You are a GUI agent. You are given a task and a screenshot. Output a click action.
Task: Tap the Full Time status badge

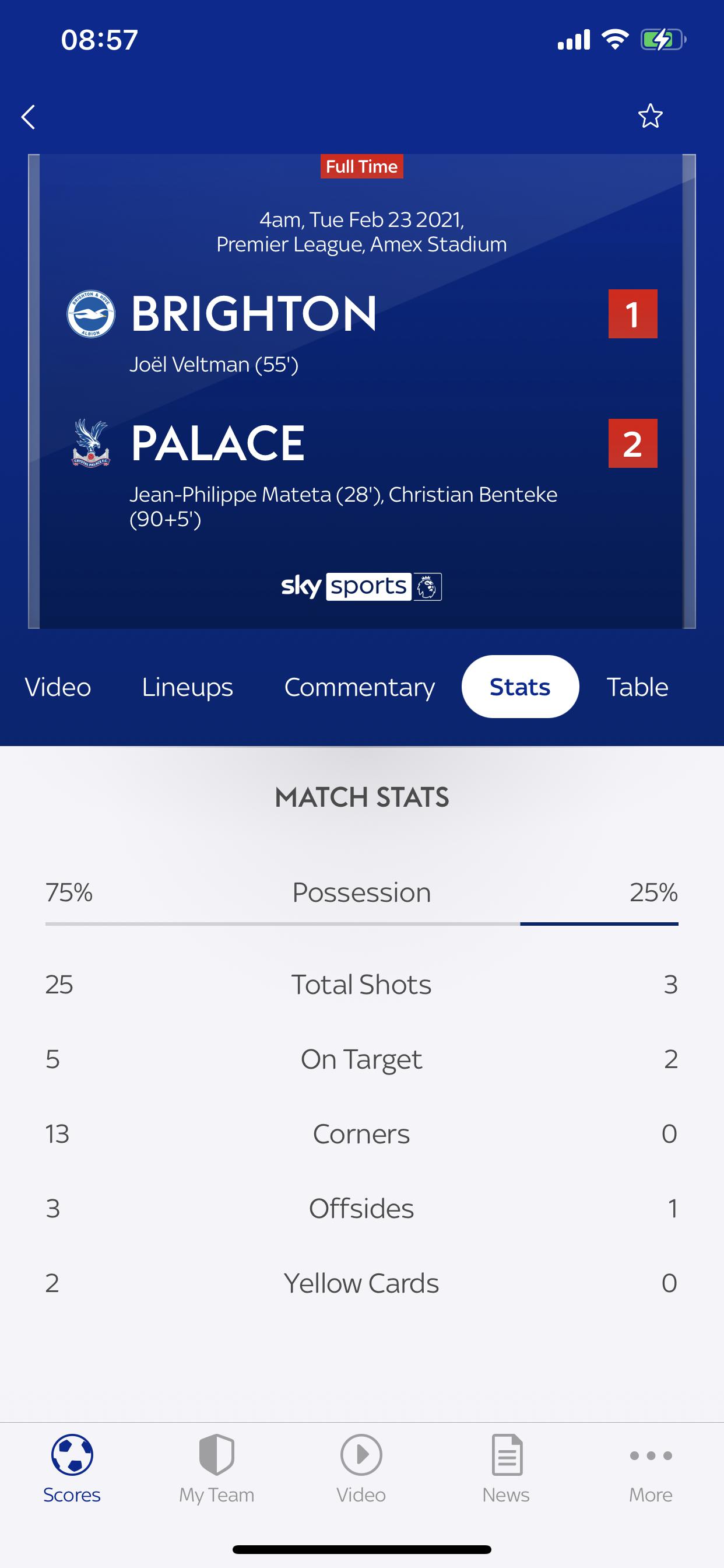361,166
